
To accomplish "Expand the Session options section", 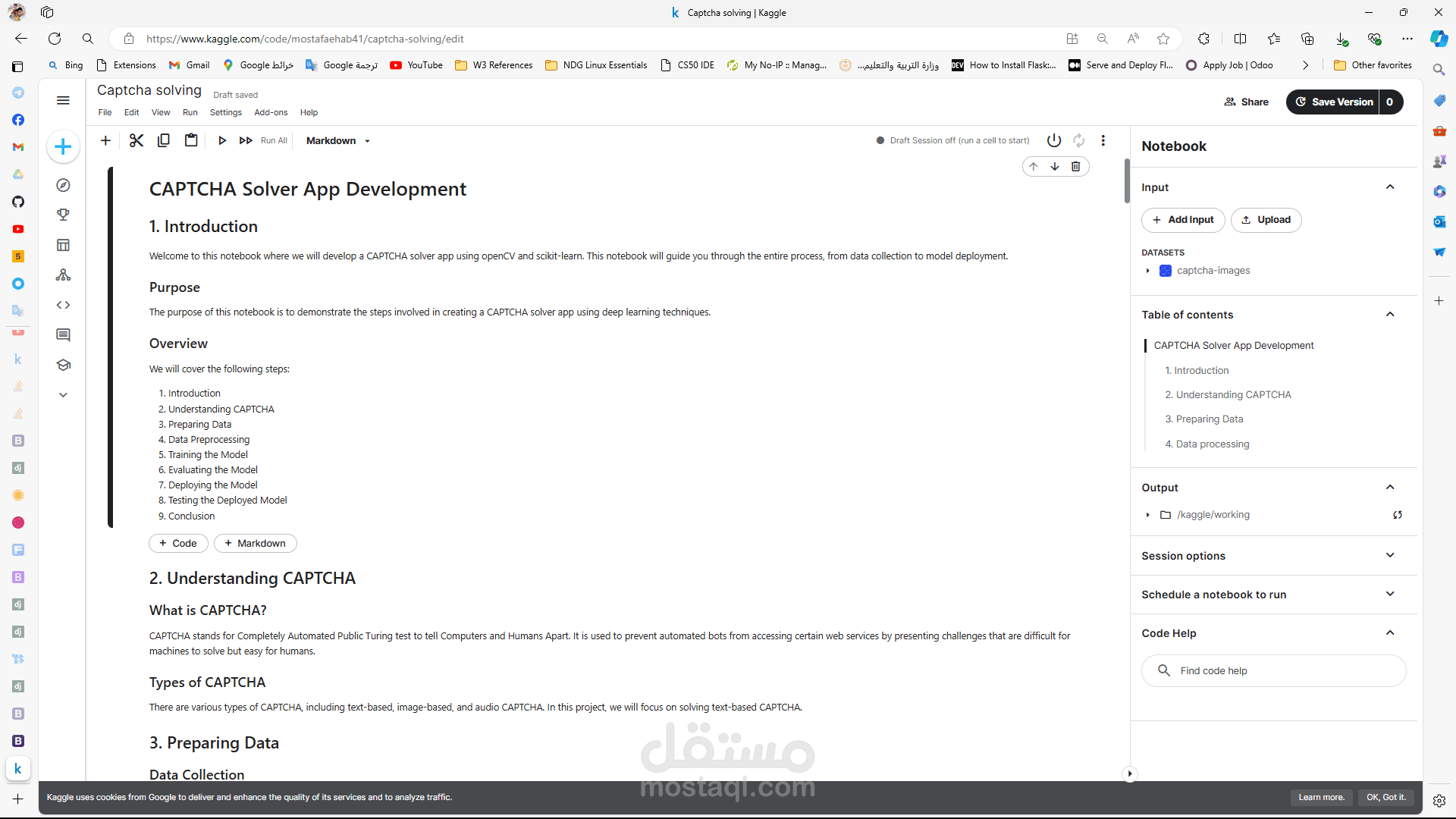I will coord(1390,556).
